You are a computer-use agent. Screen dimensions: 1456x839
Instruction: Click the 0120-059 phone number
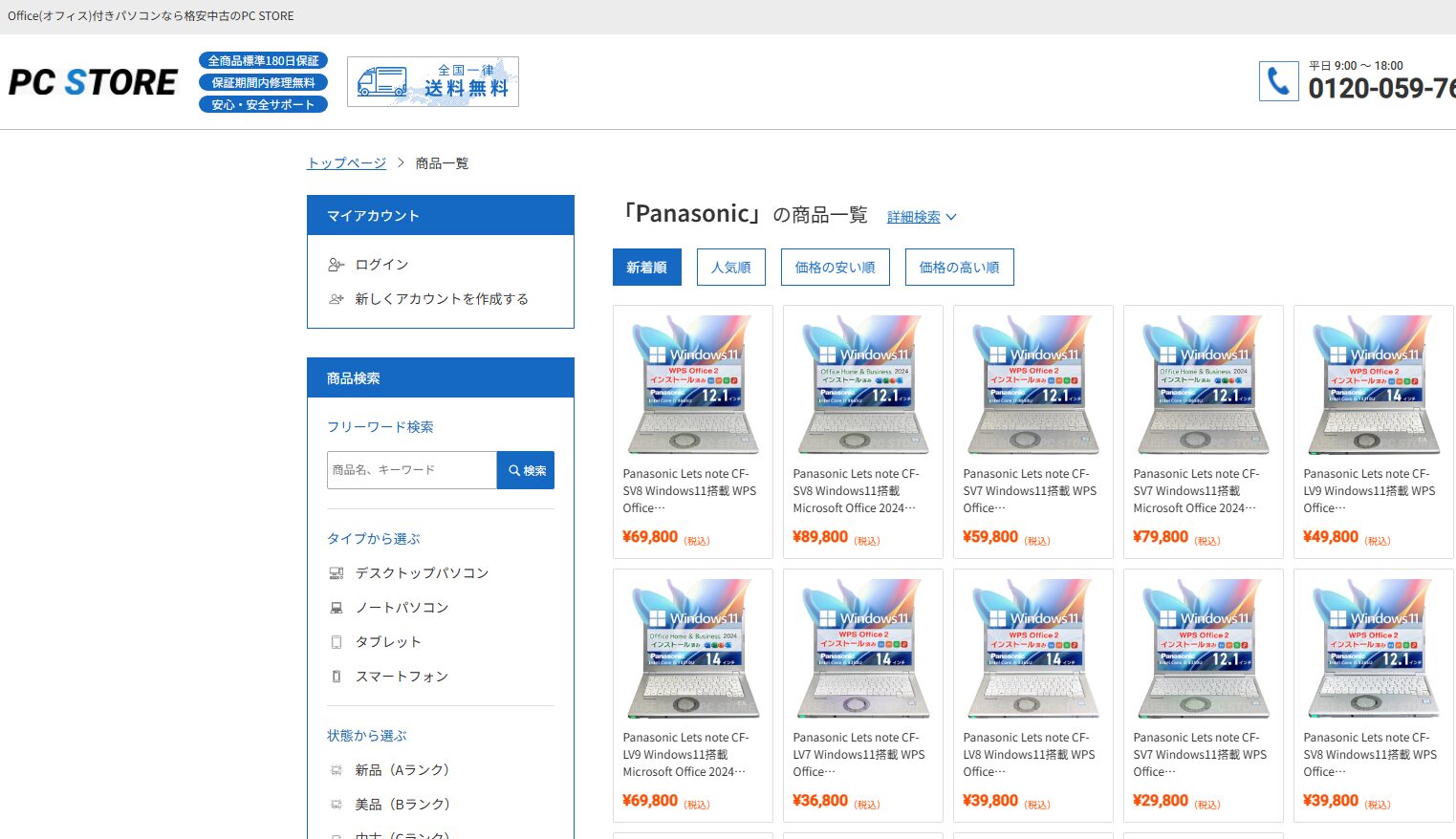(1382, 89)
